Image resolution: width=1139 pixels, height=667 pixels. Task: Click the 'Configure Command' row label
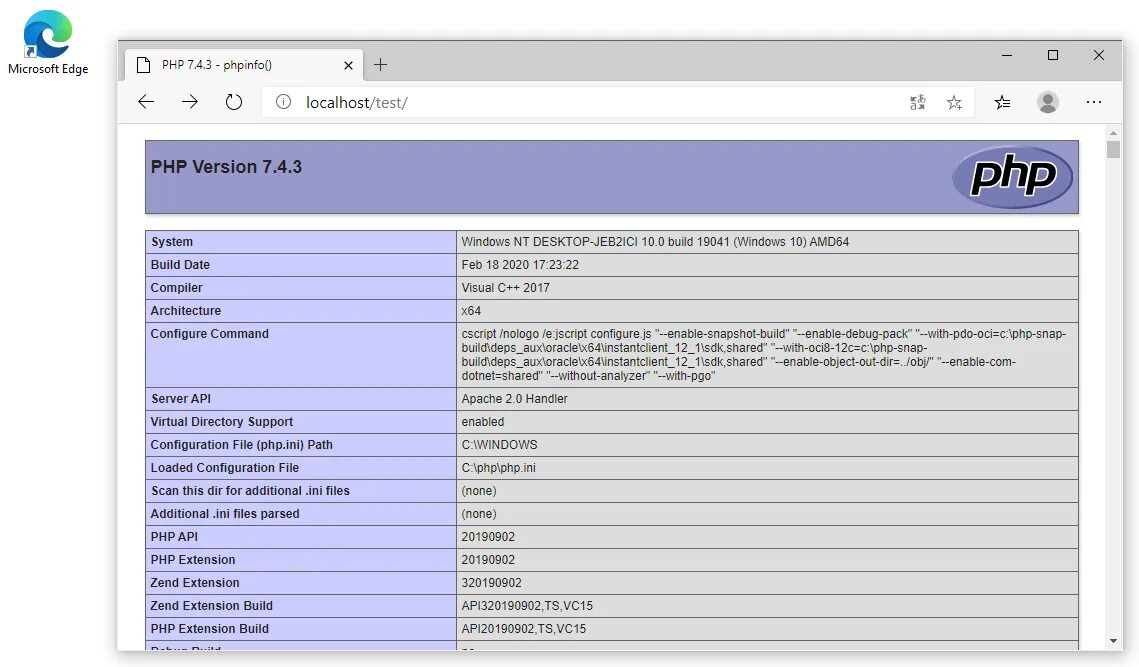[x=209, y=334]
